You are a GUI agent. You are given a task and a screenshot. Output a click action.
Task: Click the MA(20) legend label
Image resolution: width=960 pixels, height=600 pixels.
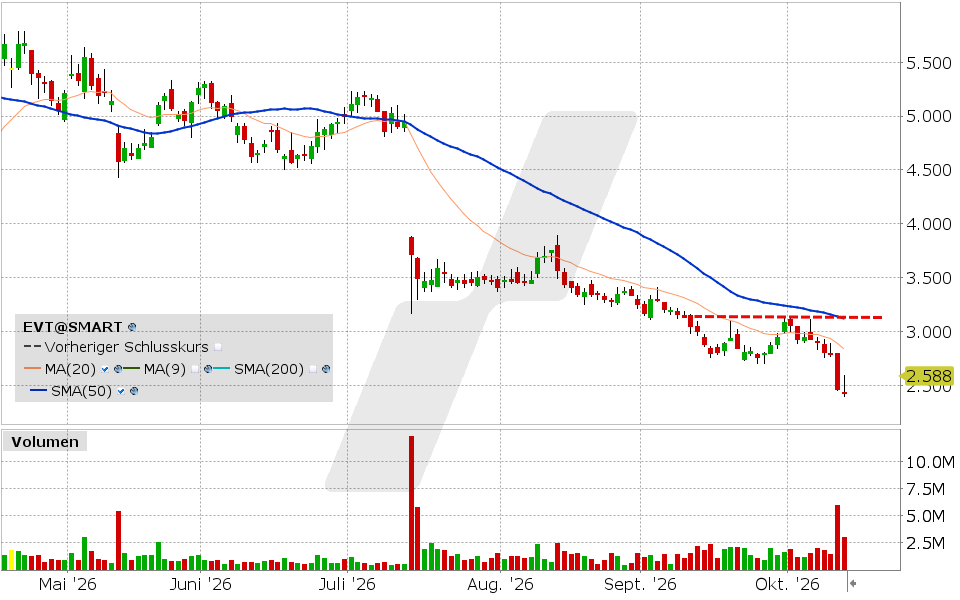coord(70,369)
